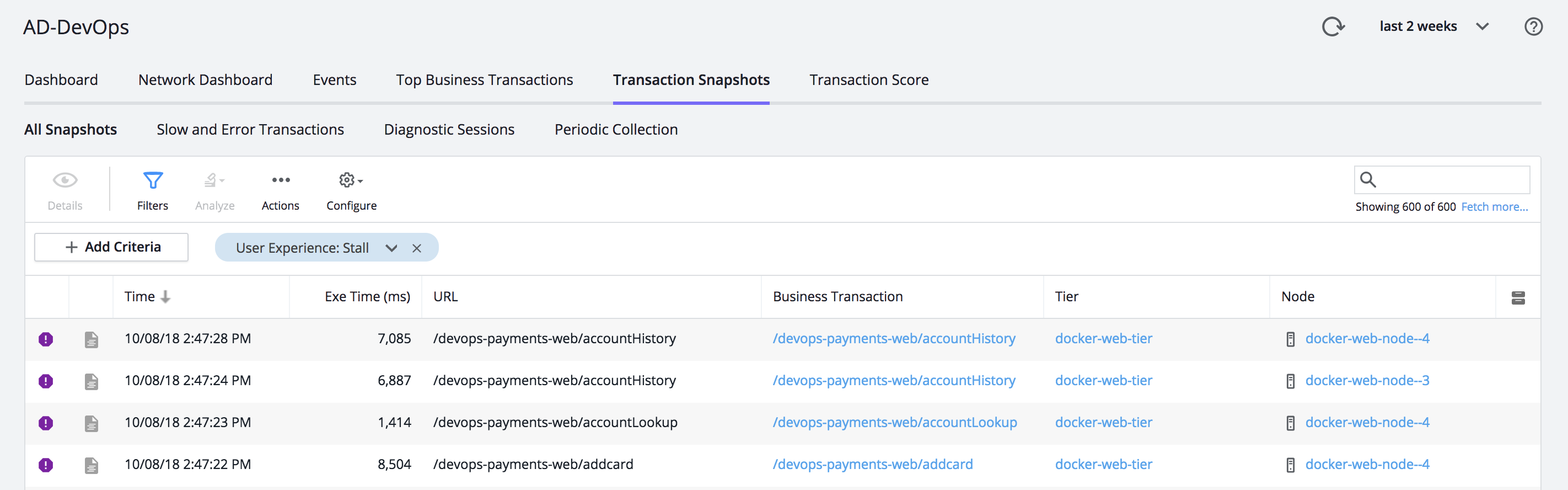Sort by the Node column header
This screenshot has height=490, width=1568.
(1298, 297)
